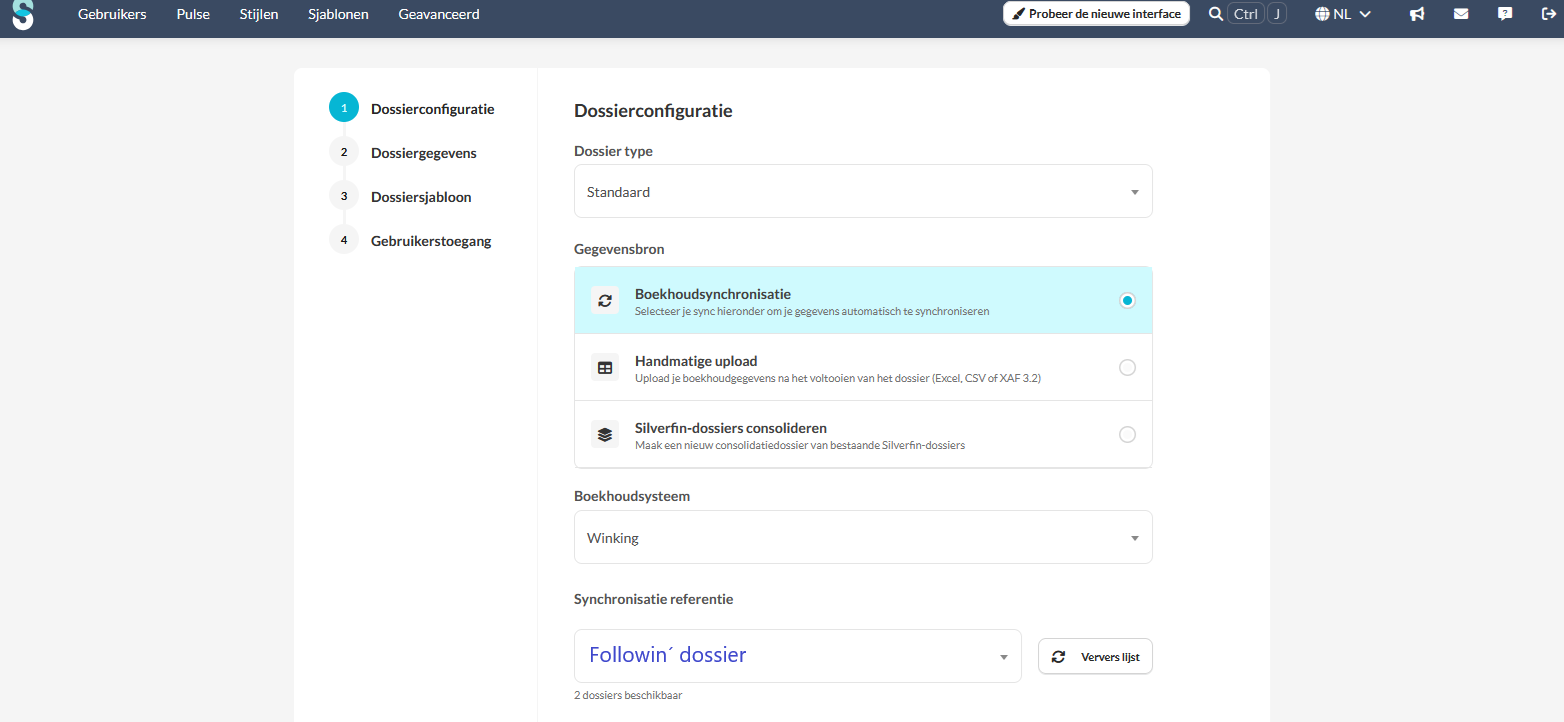Screen dimensions: 1564x722
Task: Select the Handmatige upload radio button
Action: click(x=1127, y=367)
